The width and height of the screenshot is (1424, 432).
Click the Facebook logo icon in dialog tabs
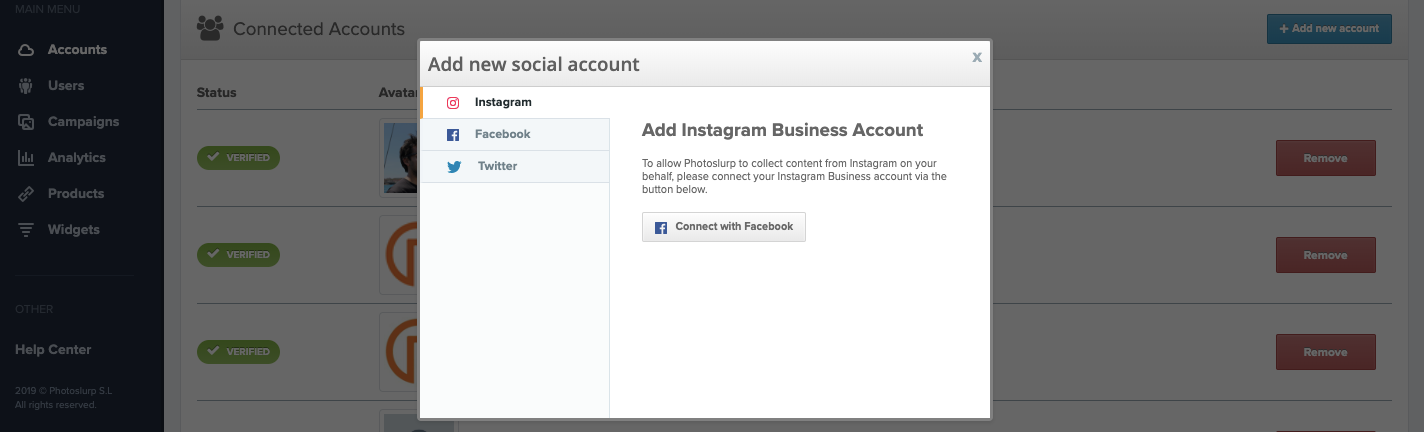[x=453, y=135]
